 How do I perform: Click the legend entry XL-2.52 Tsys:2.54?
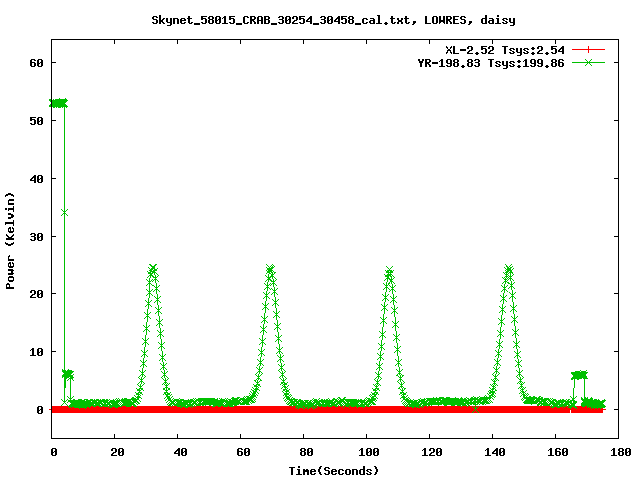pyautogui.click(x=504, y=50)
